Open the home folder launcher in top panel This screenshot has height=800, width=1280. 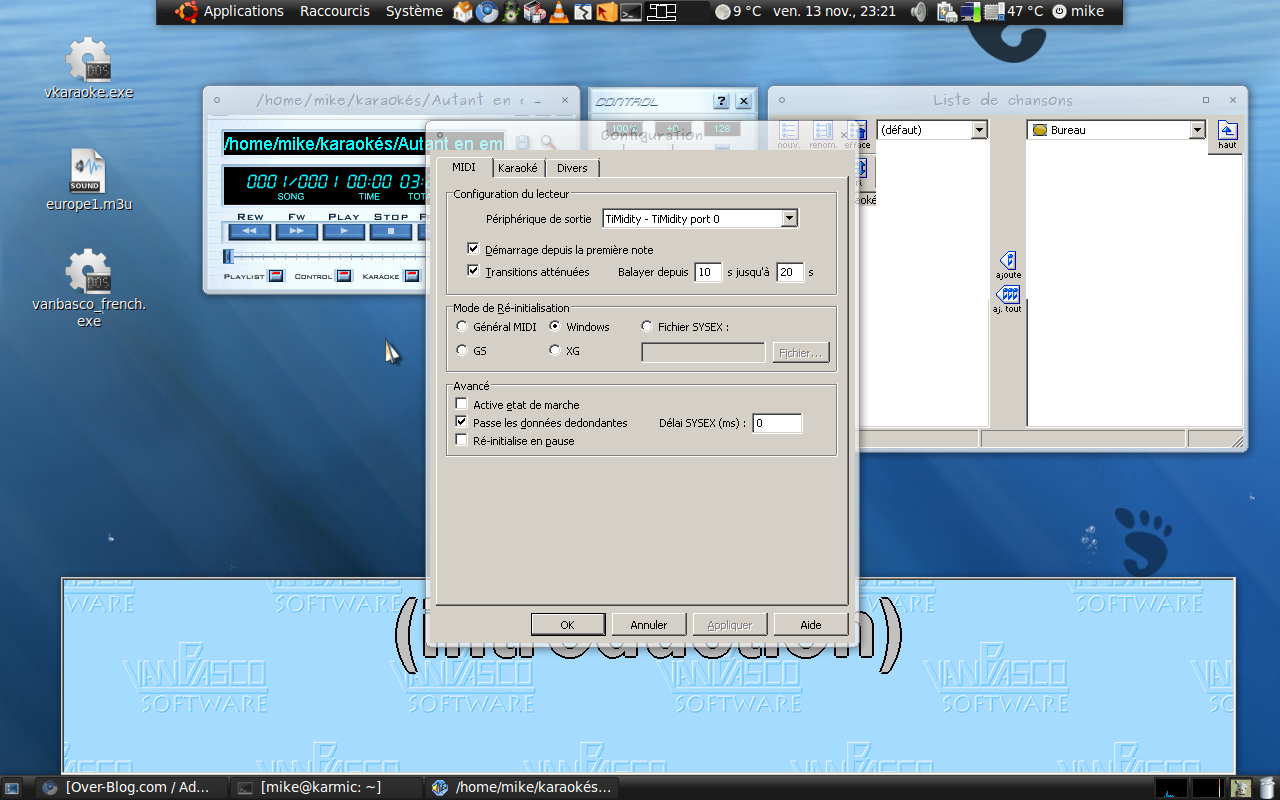(x=462, y=12)
